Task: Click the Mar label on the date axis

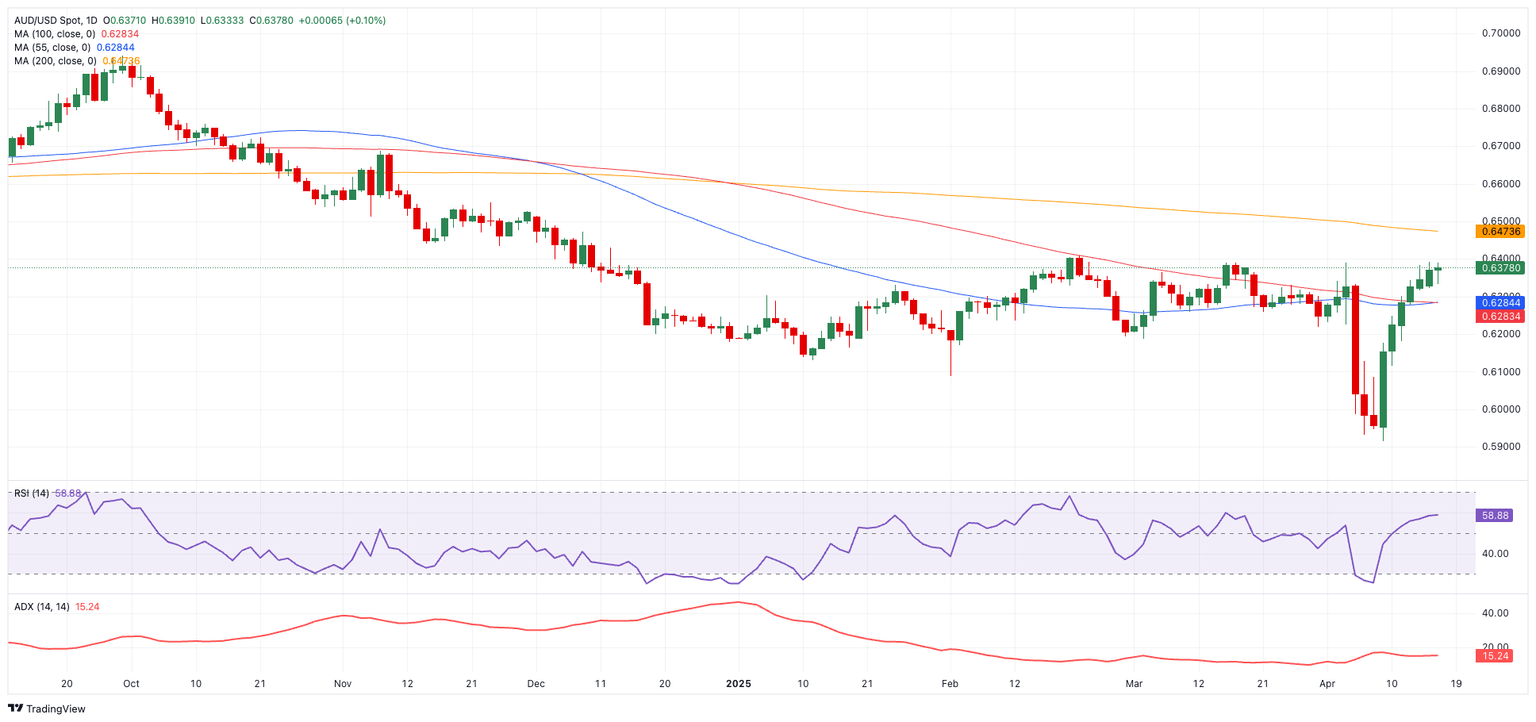Action: (1133, 684)
